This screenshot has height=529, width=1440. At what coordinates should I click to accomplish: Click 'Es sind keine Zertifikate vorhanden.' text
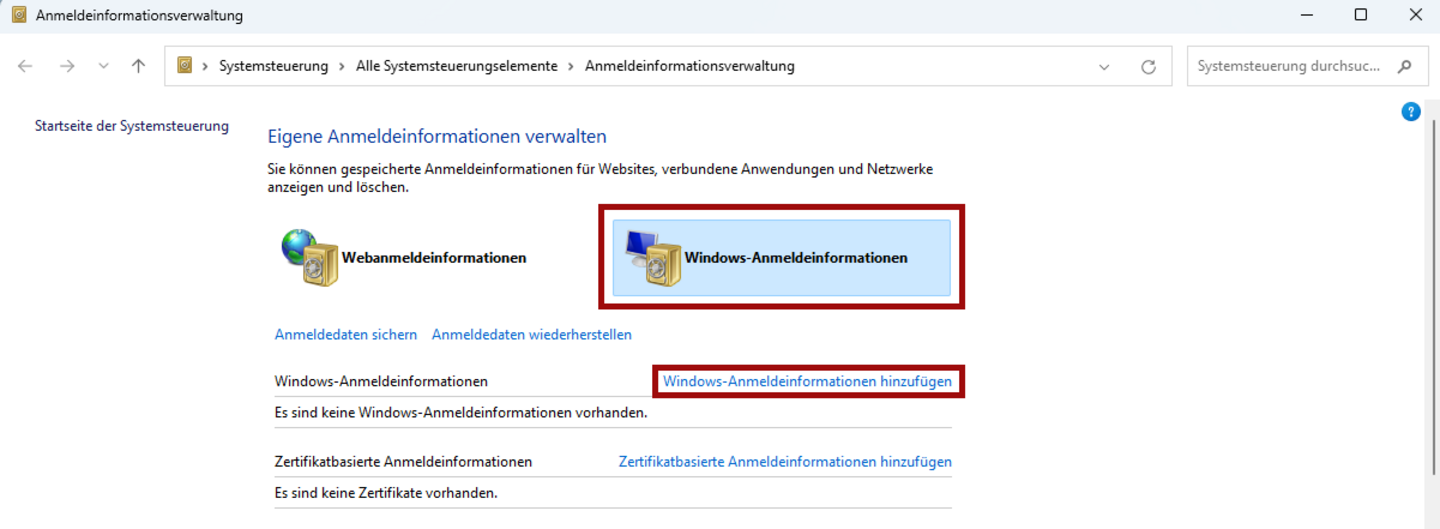(386, 493)
